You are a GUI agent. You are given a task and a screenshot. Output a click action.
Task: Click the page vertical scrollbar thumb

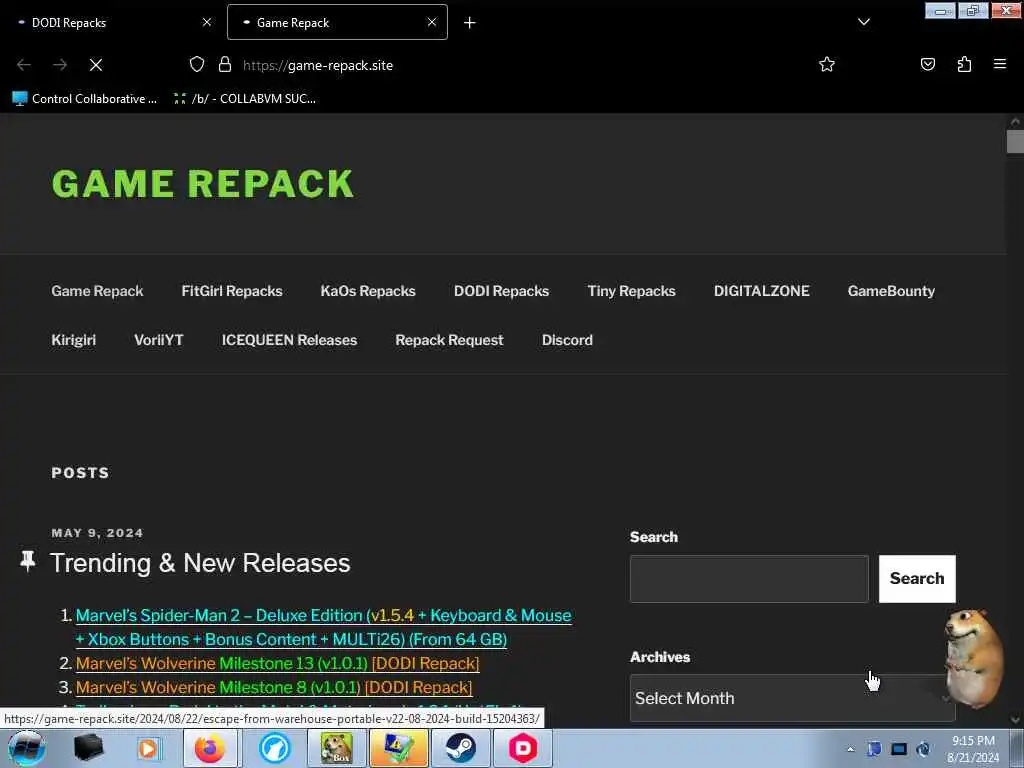1015,141
